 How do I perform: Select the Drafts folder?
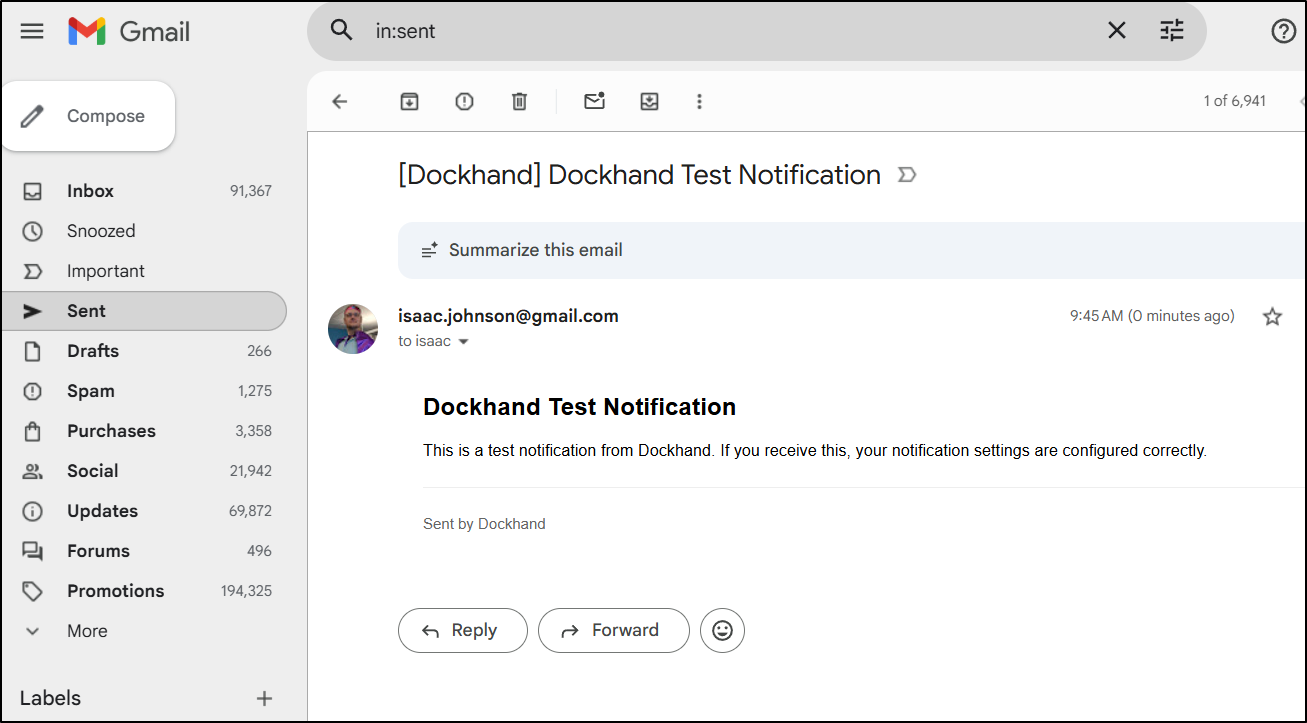tap(93, 351)
